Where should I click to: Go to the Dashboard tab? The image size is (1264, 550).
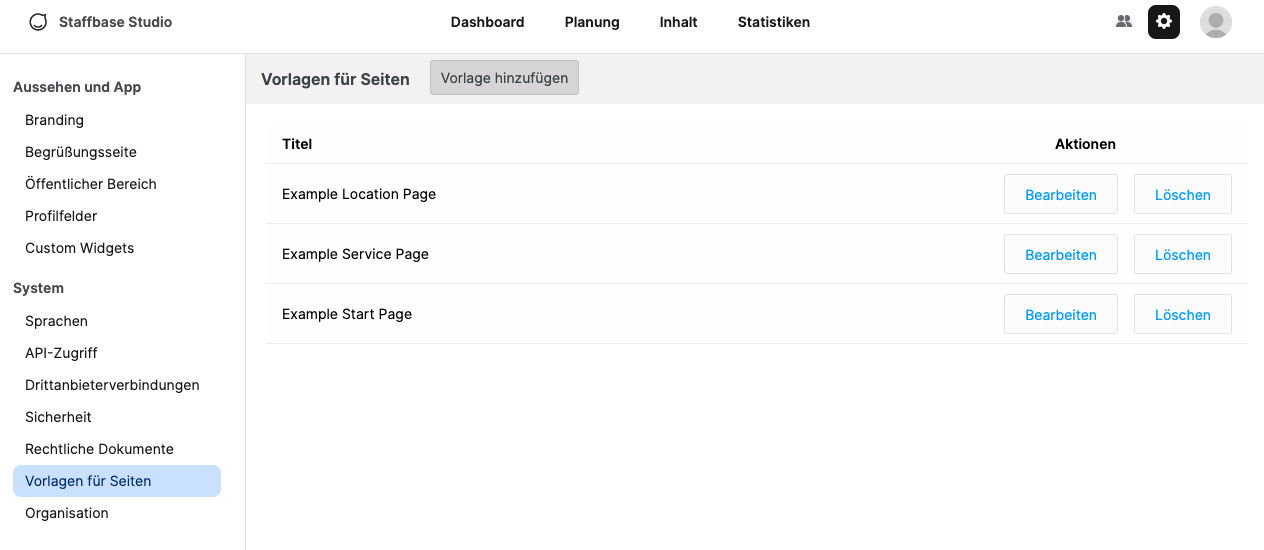click(x=487, y=22)
